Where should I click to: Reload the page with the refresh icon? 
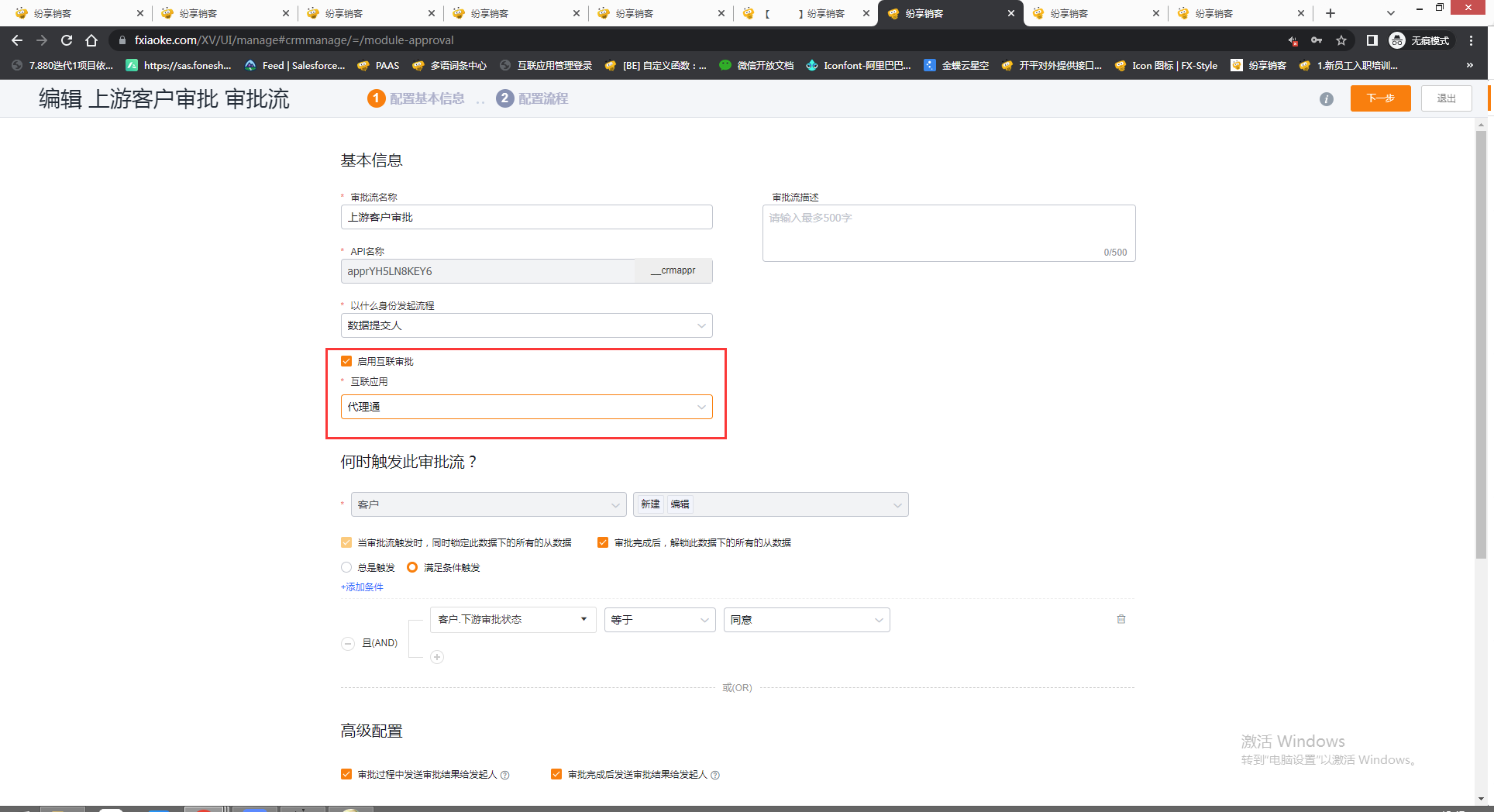(x=67, y=40)
